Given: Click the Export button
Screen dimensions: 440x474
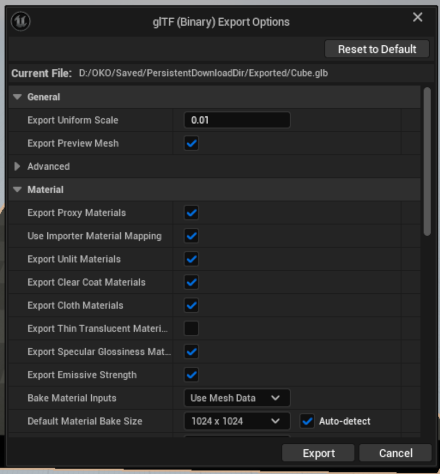Looking at the screenshot, I should click(318, 453).
